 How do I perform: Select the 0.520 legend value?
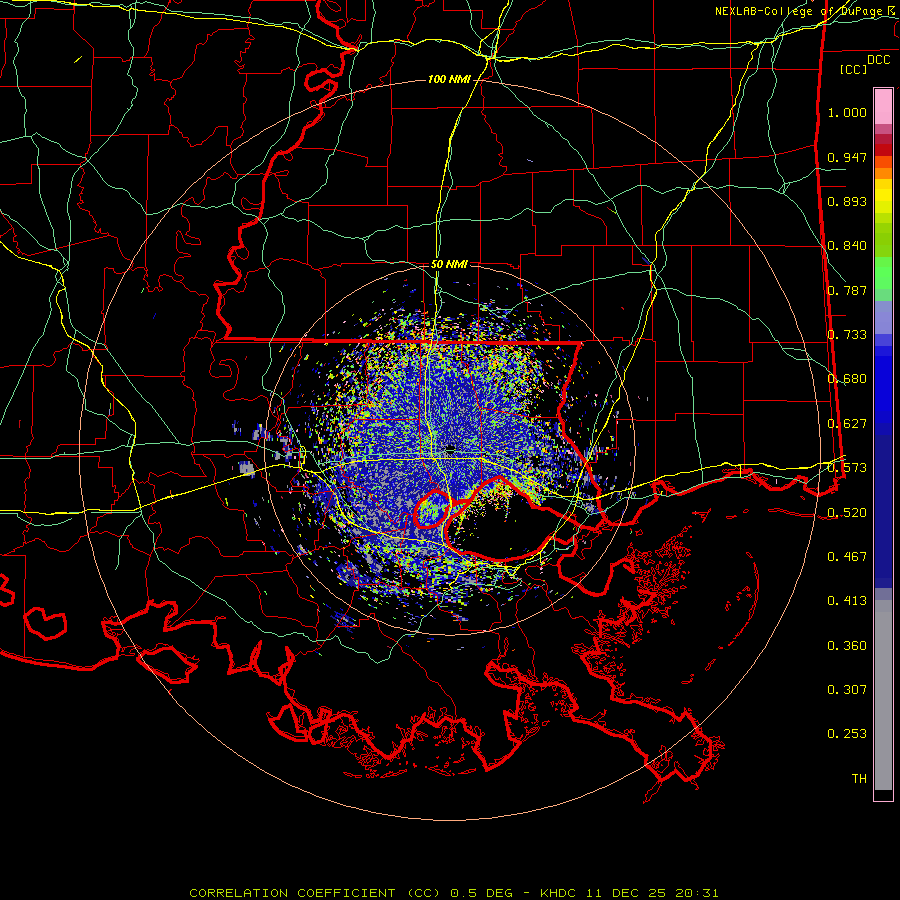(847, 513)
